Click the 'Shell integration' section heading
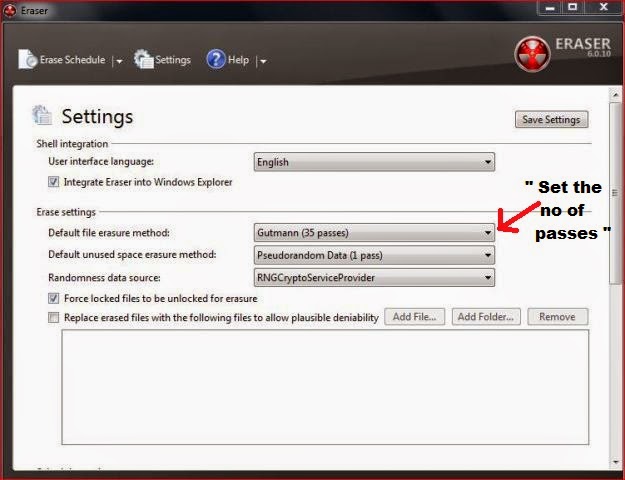 tap(72, 144)
